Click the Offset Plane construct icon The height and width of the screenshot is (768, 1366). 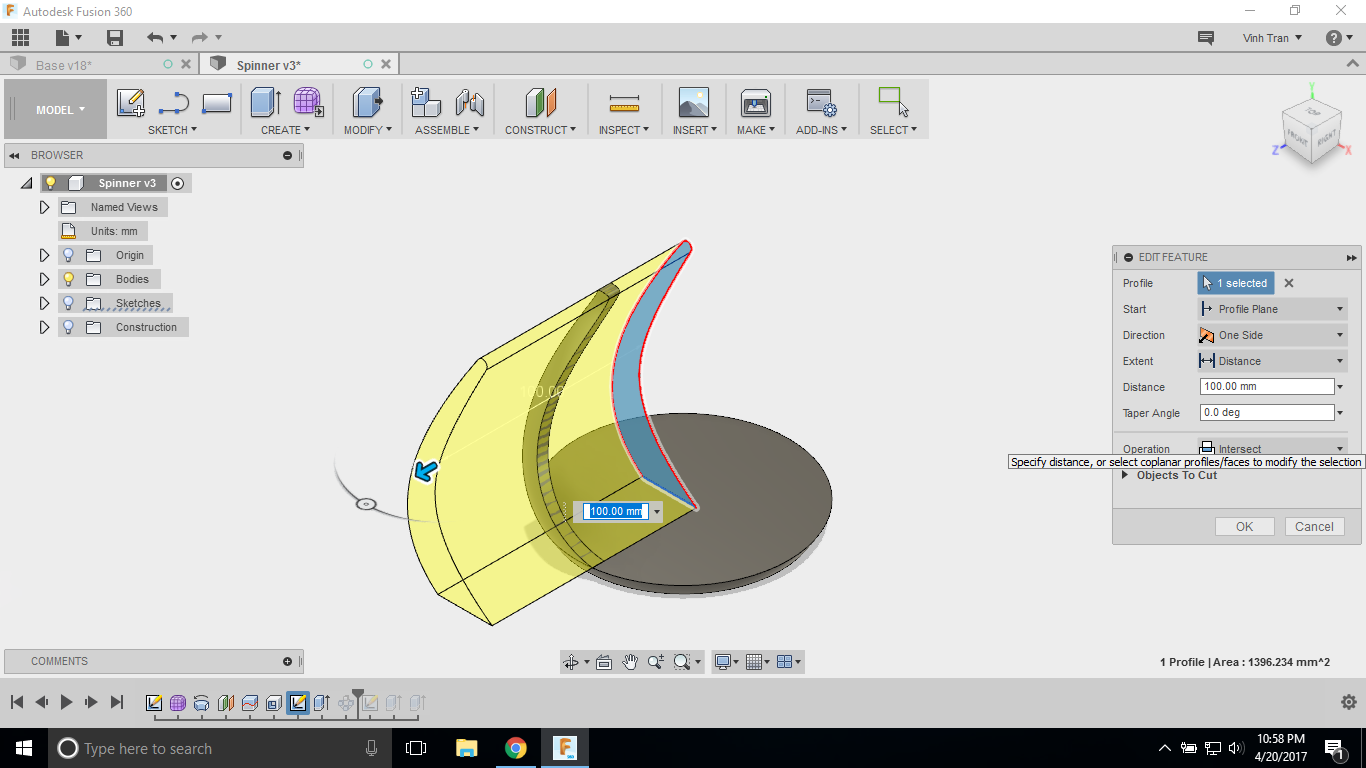[x=540, y=103]
